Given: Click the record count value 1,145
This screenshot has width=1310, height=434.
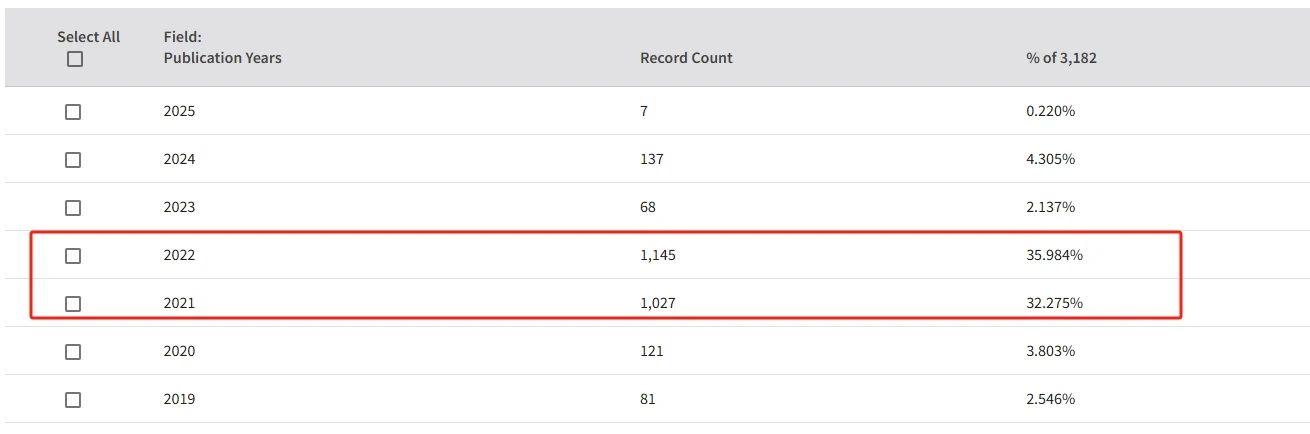Looking at the screenshot, I should (x=659, y=256).
